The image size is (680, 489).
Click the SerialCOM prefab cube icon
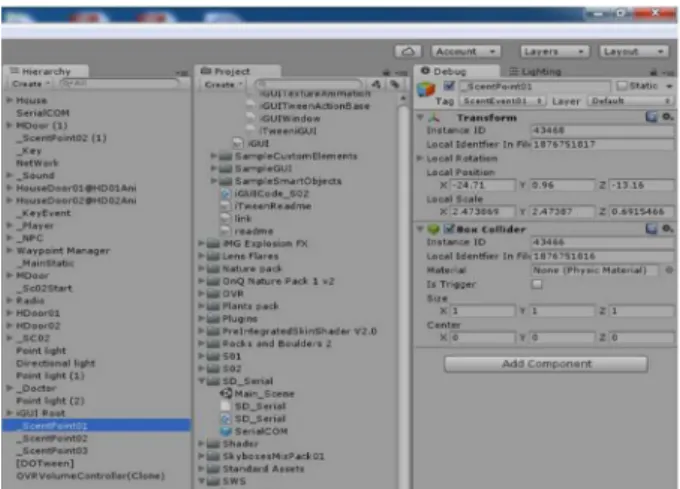(x=226, y=431)
